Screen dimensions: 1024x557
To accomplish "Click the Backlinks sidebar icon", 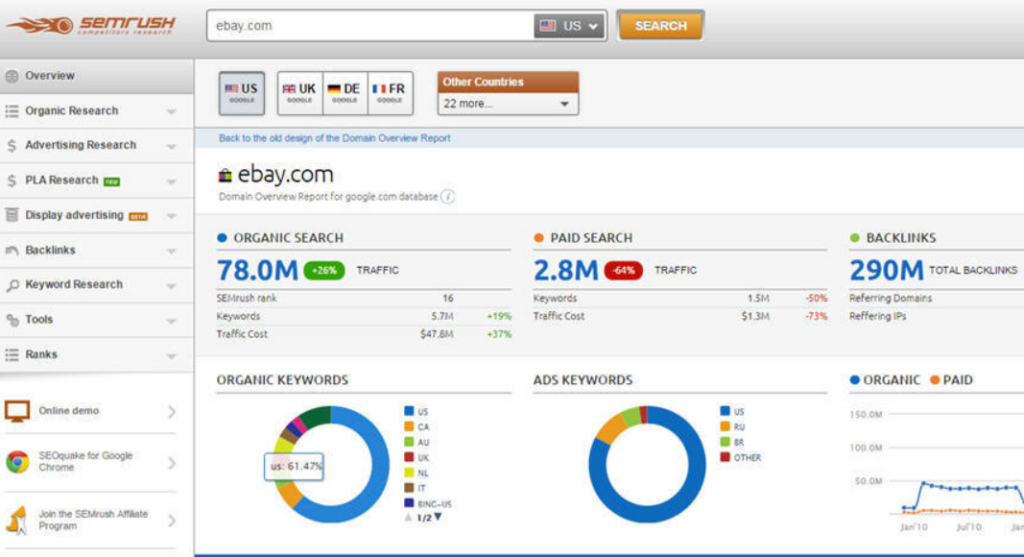I will [x=12, y=250].
